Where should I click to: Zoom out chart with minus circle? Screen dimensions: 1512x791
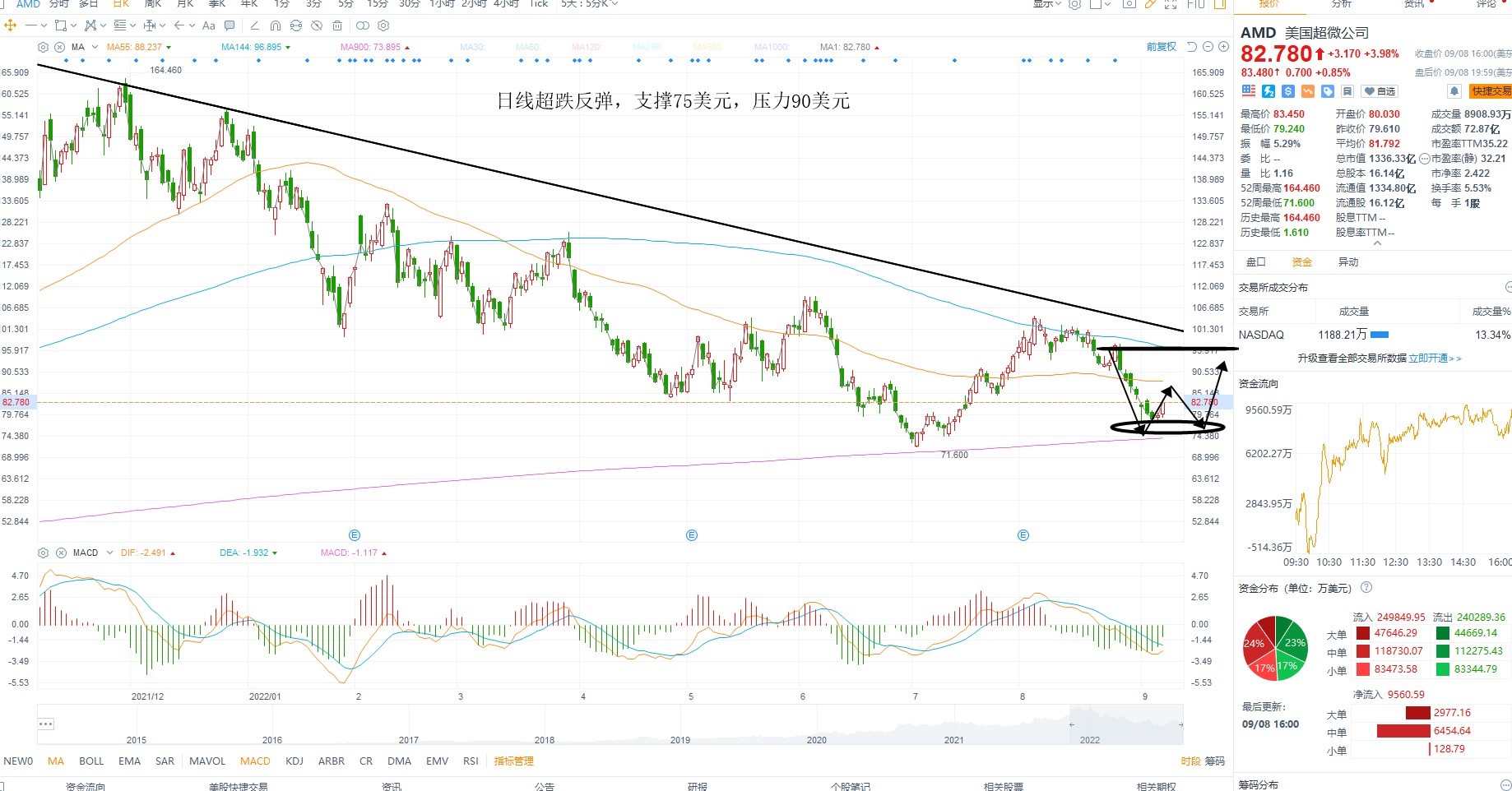pyautogui.click(x=1208, y=47)
